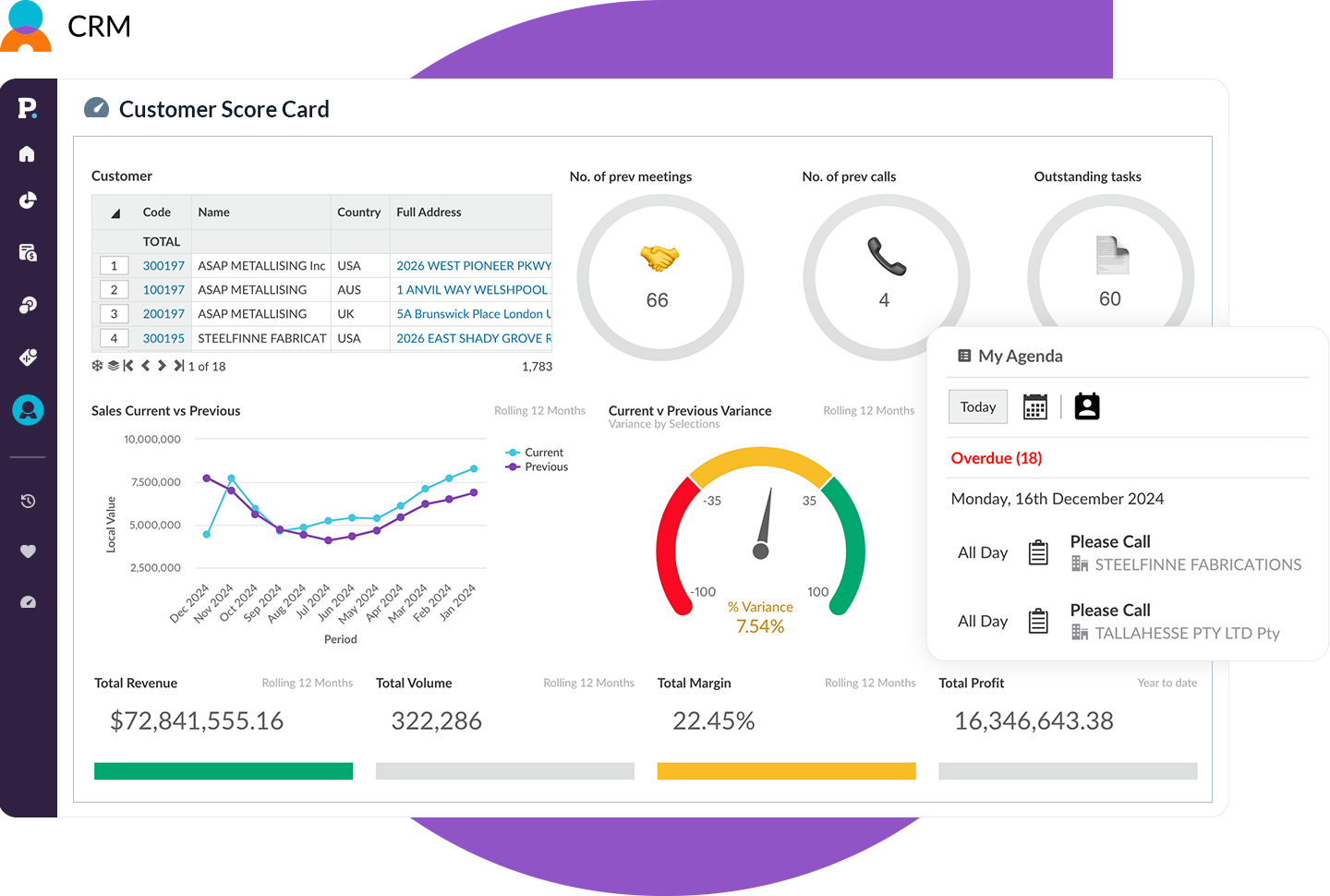The image size is (1330, 896).
Task: Click the snowflake freeze icon below customer table
Action: click(97, 366)
